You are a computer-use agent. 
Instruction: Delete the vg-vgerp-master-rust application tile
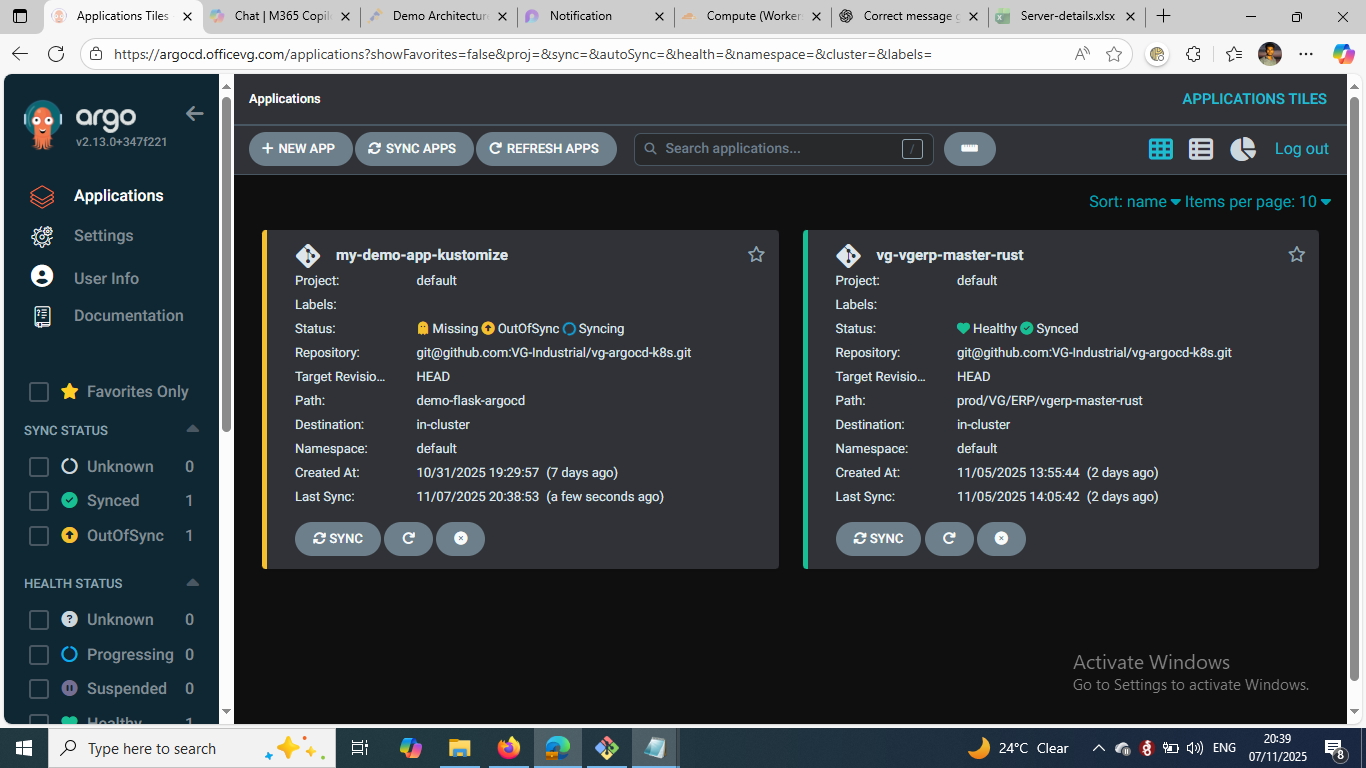point(1001,538)
